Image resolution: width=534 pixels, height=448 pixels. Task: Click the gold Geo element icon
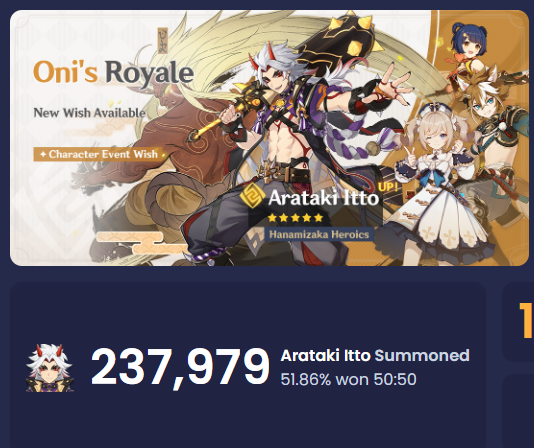(252, 196)
